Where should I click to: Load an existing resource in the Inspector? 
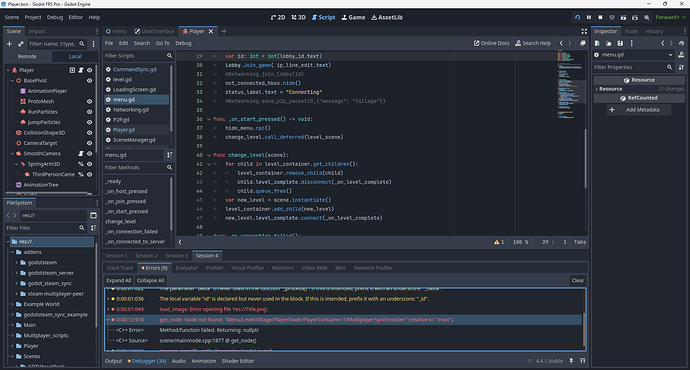(609, 43)
